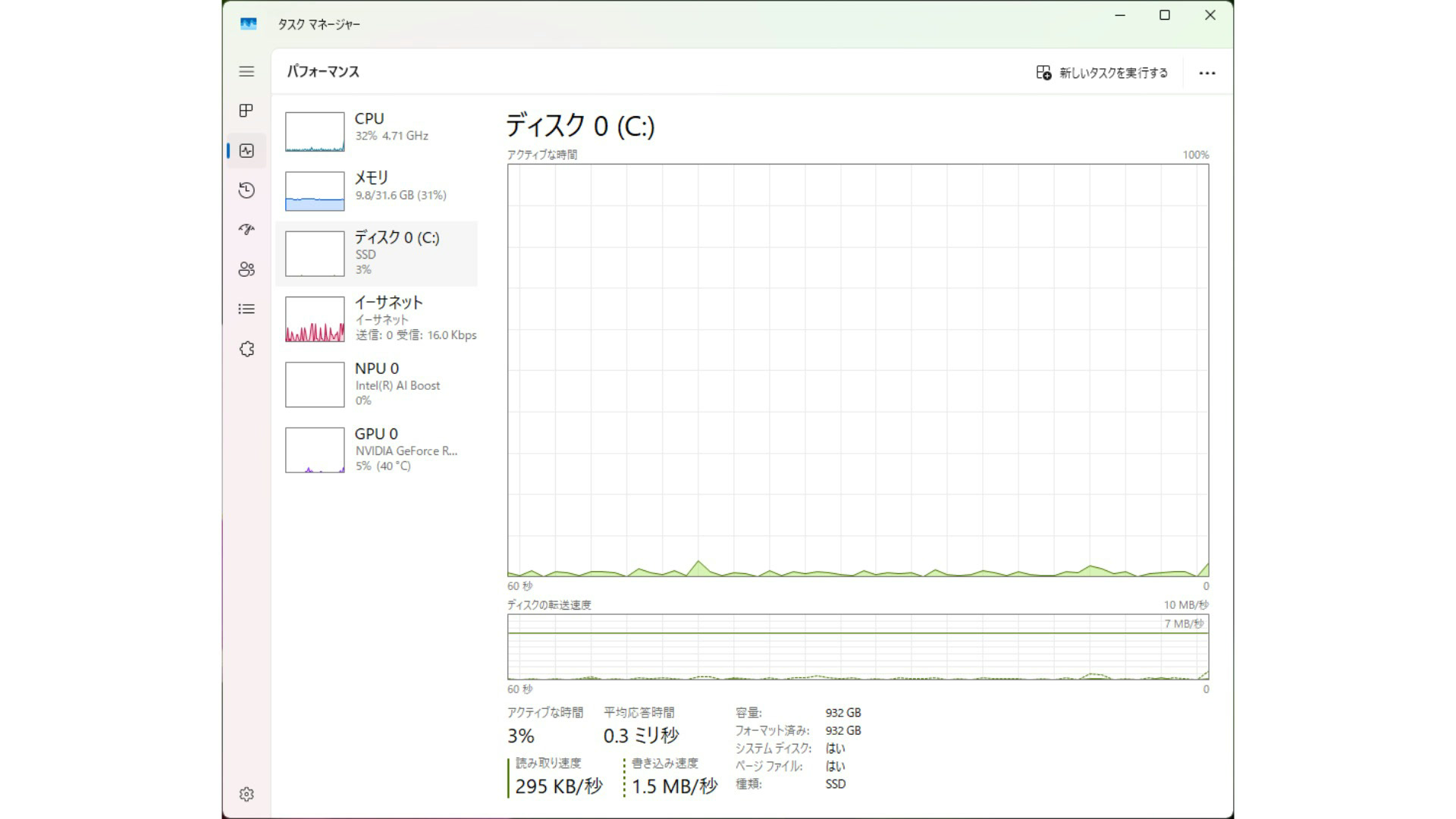The image size is (1456, 819).
Task: Open Task Manager settings gear
Action: pyautogui.click(x=246, y=794)
